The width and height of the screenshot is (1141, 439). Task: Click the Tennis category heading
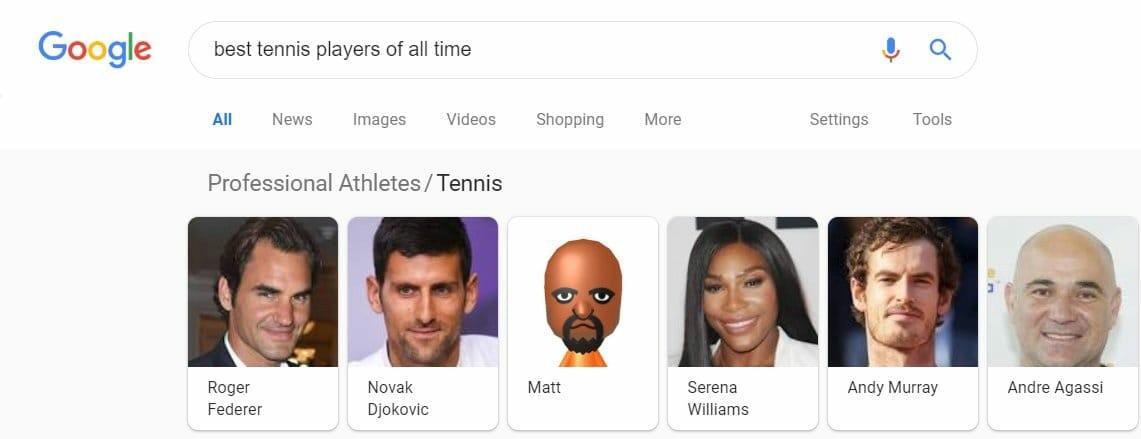pyautogui.click(x=469, y=183)
